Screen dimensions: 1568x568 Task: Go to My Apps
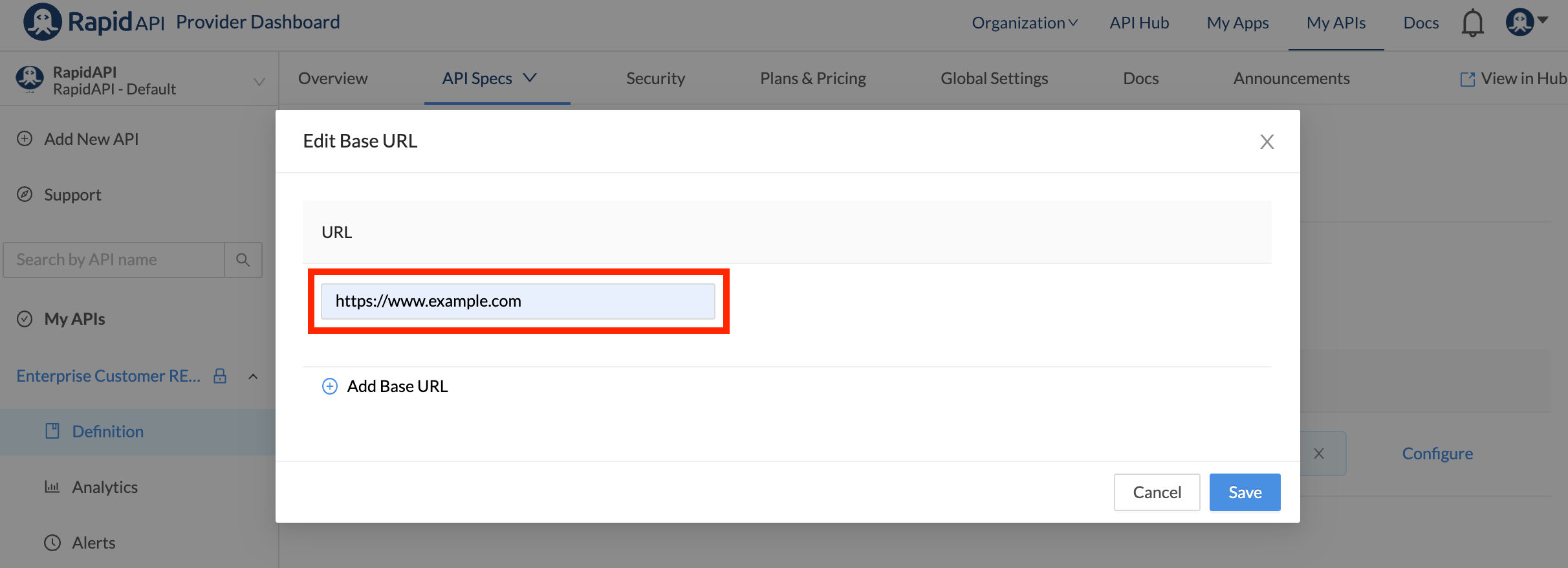coord(1237,23)
